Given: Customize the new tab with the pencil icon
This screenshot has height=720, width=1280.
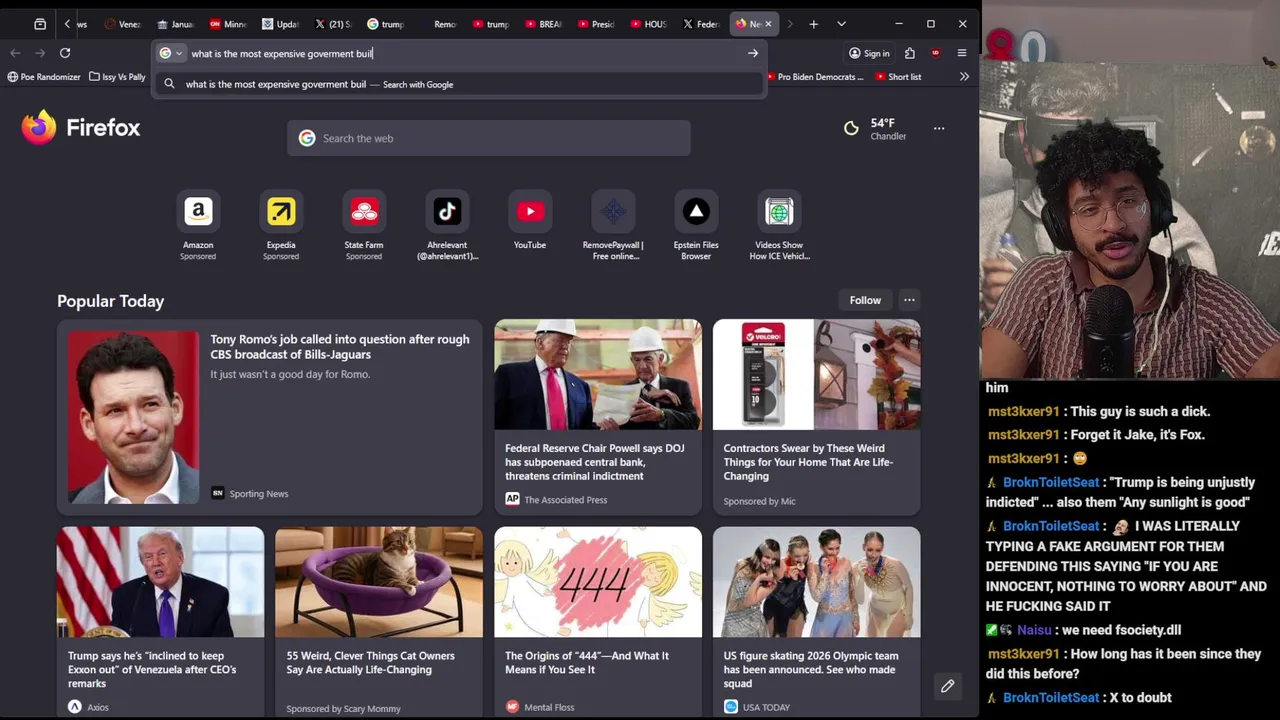Looking at the screenshot, I should tap(947, 686).
